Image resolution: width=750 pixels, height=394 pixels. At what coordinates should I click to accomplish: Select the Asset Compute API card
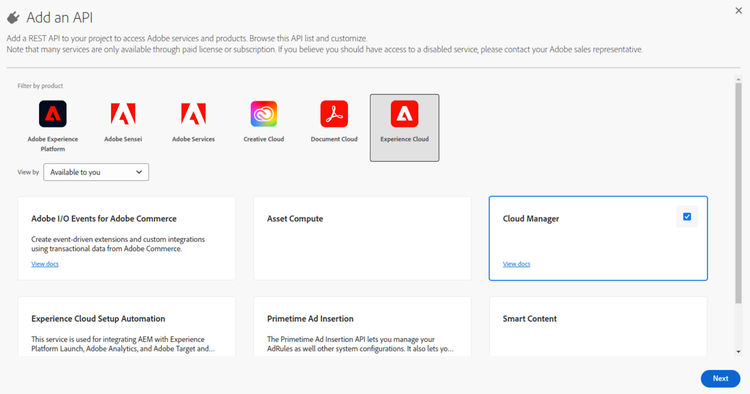pyautogui.click(x=362, y=238)
